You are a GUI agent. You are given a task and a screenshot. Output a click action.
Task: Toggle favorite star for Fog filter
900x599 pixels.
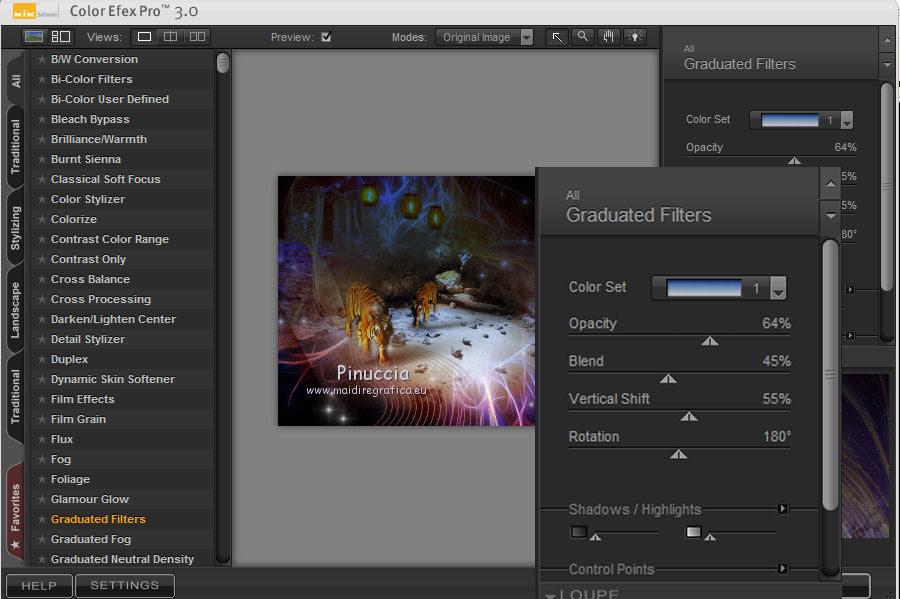pos(41,459)
